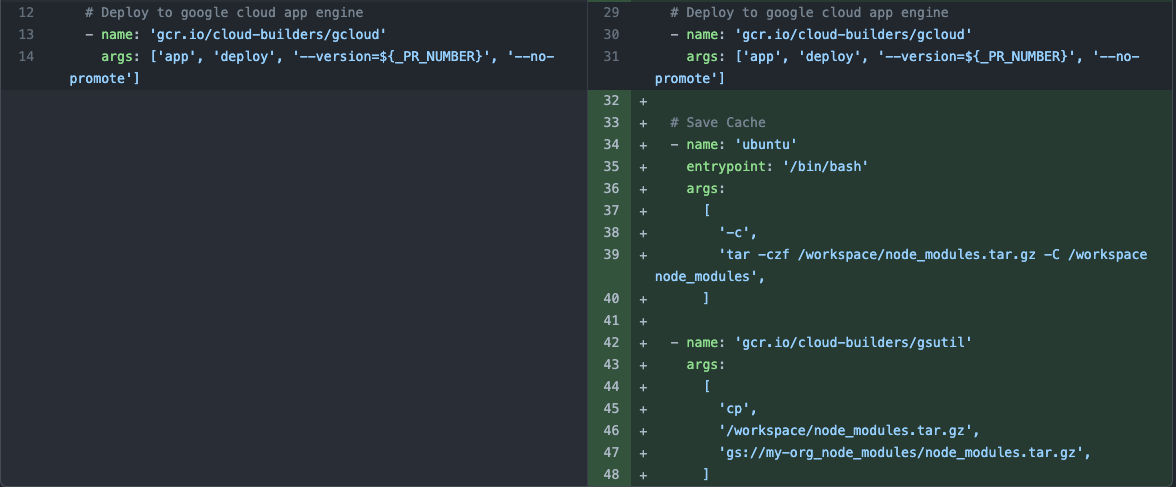Image resolution: width=1176 pixels, height=487 pixels.
Task: Click added line number 47
Action: click(610, 452)
